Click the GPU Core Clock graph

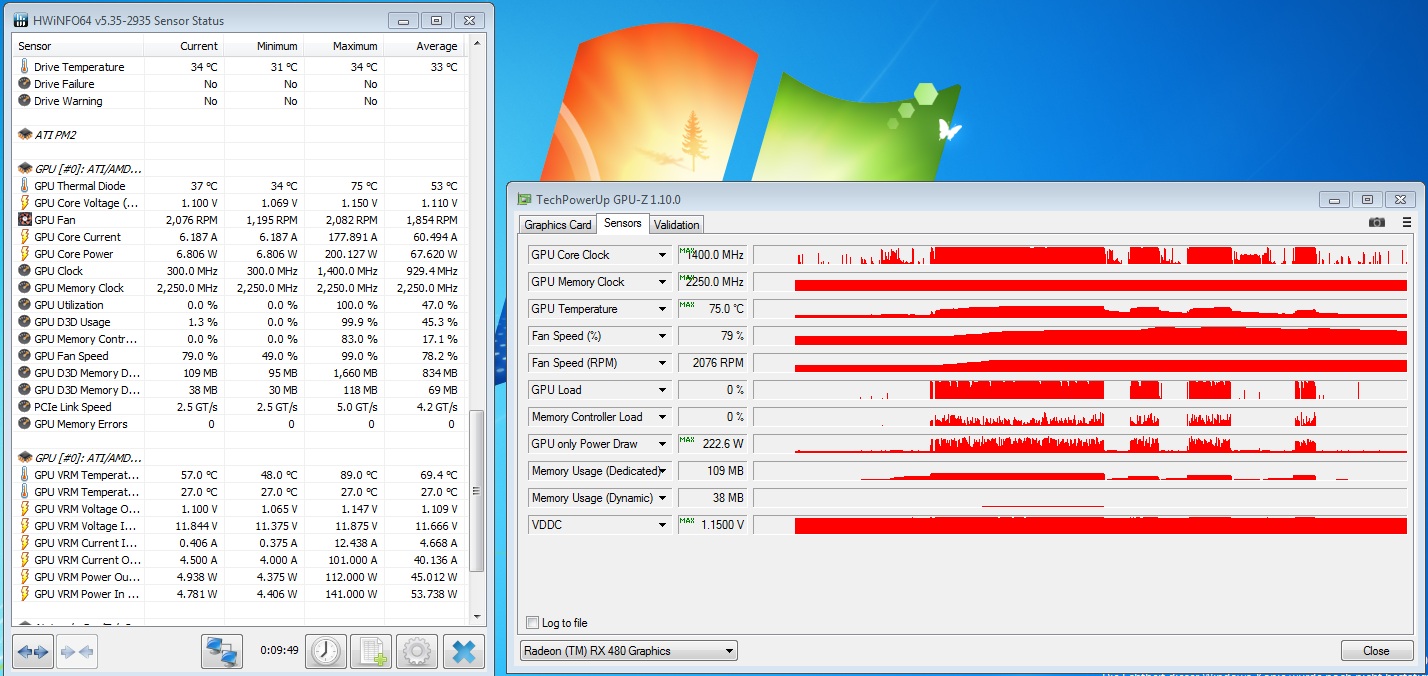pos(1081,255)
